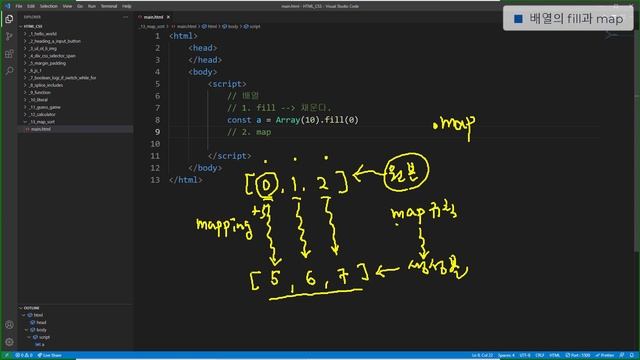Click empty editor line 10
This screenshot has height=360, width=640.
pyautogui.click(x=384, y=144)
